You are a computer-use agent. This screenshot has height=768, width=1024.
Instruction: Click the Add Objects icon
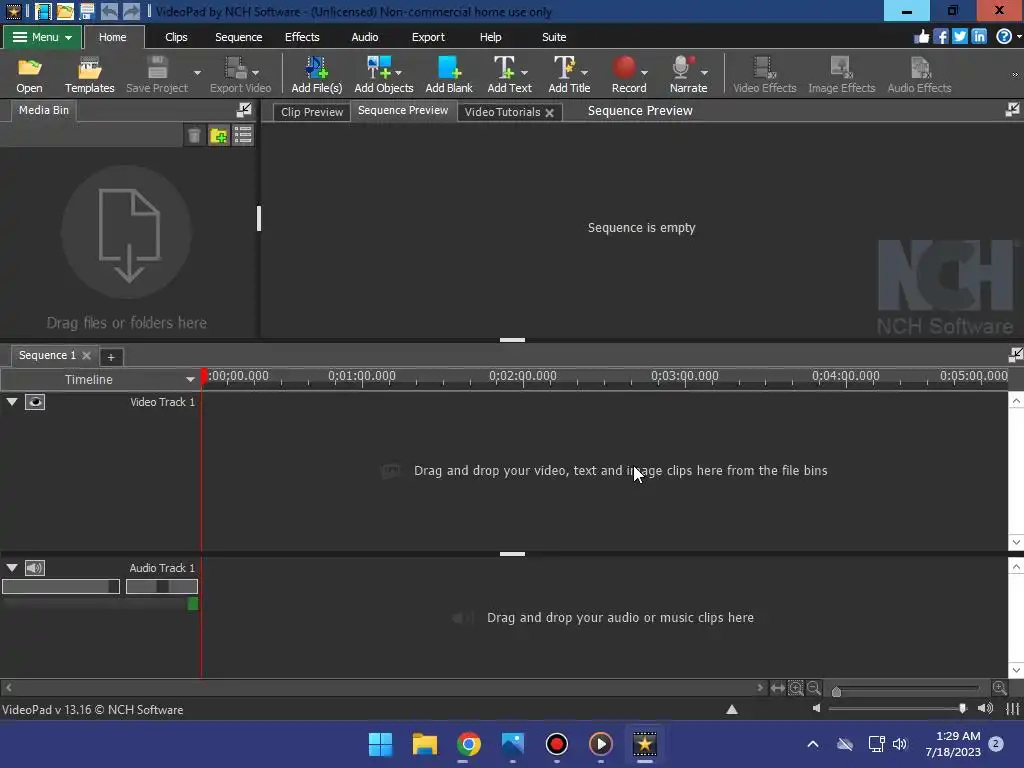click(379, 67)
